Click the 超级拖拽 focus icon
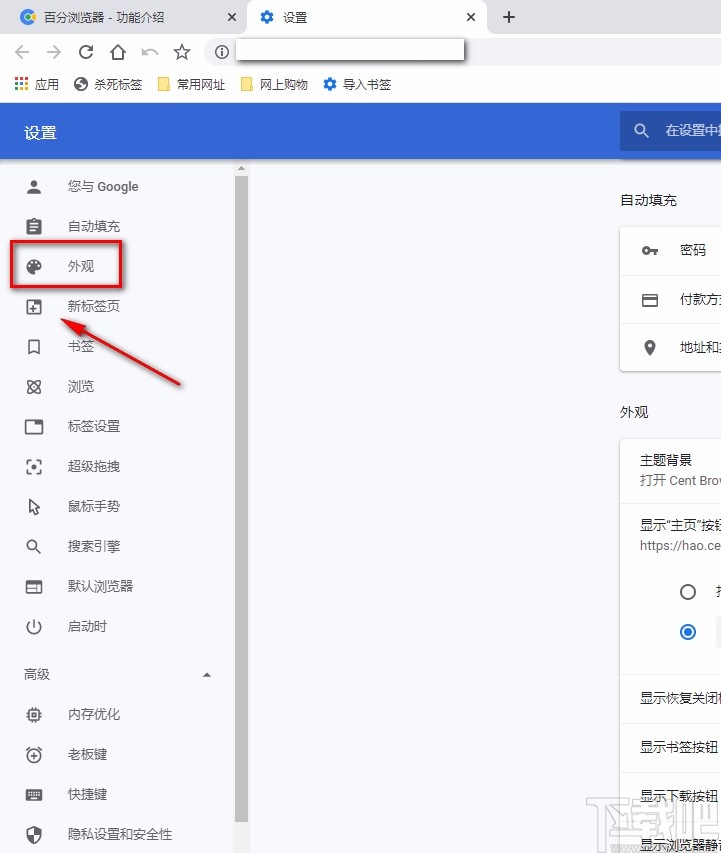This screenshot has width=721, height=853. coord(34,467)
